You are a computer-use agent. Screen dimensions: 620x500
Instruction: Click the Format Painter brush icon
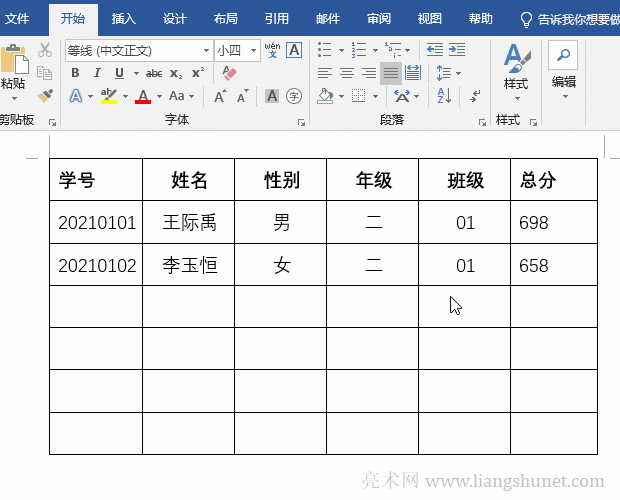pyautogui.click(x=45, y=95)
